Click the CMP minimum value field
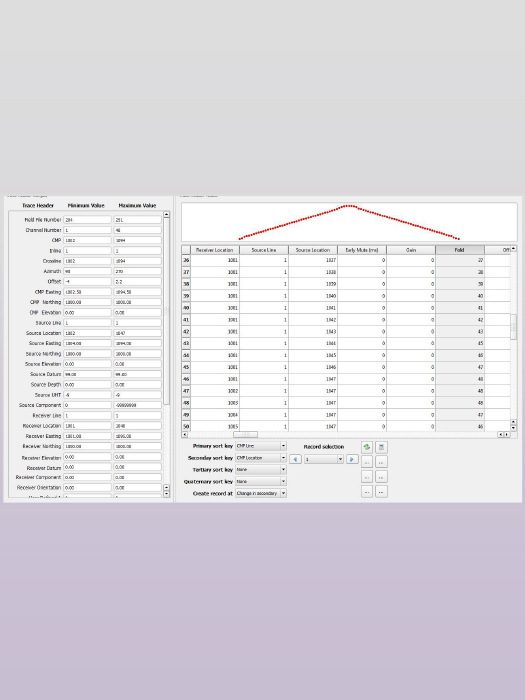Image resolution: width=525 pixels, height=700 pixels. pos(88,240)
